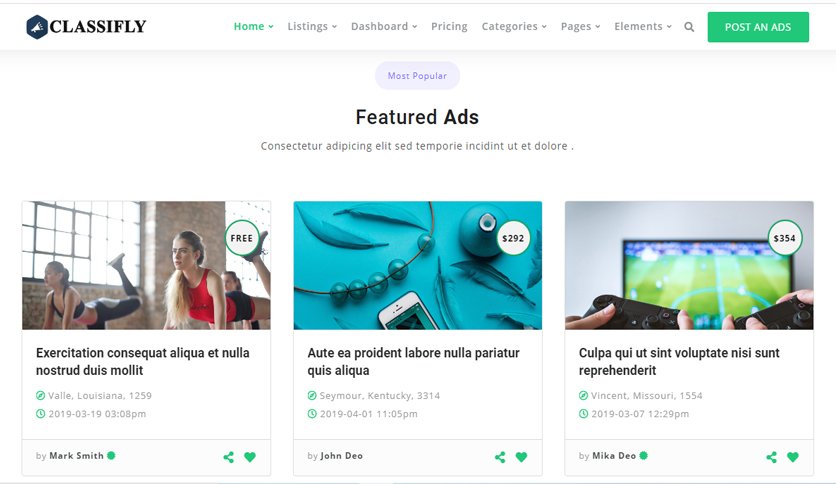The width and height of the screenshot is (836, 484).
Task: Like the John Deo ad with heart
Action: tap(521, 457)
